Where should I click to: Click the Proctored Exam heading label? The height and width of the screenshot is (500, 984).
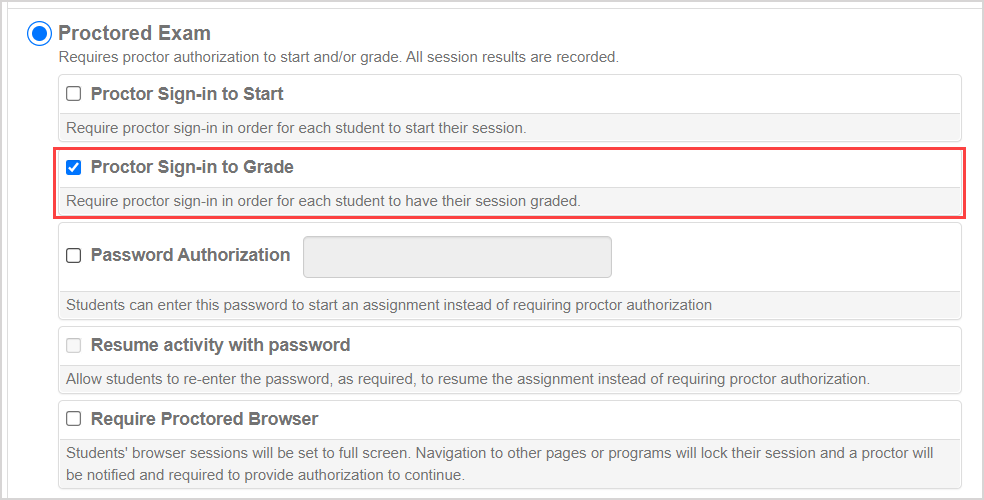pos(134,34)
